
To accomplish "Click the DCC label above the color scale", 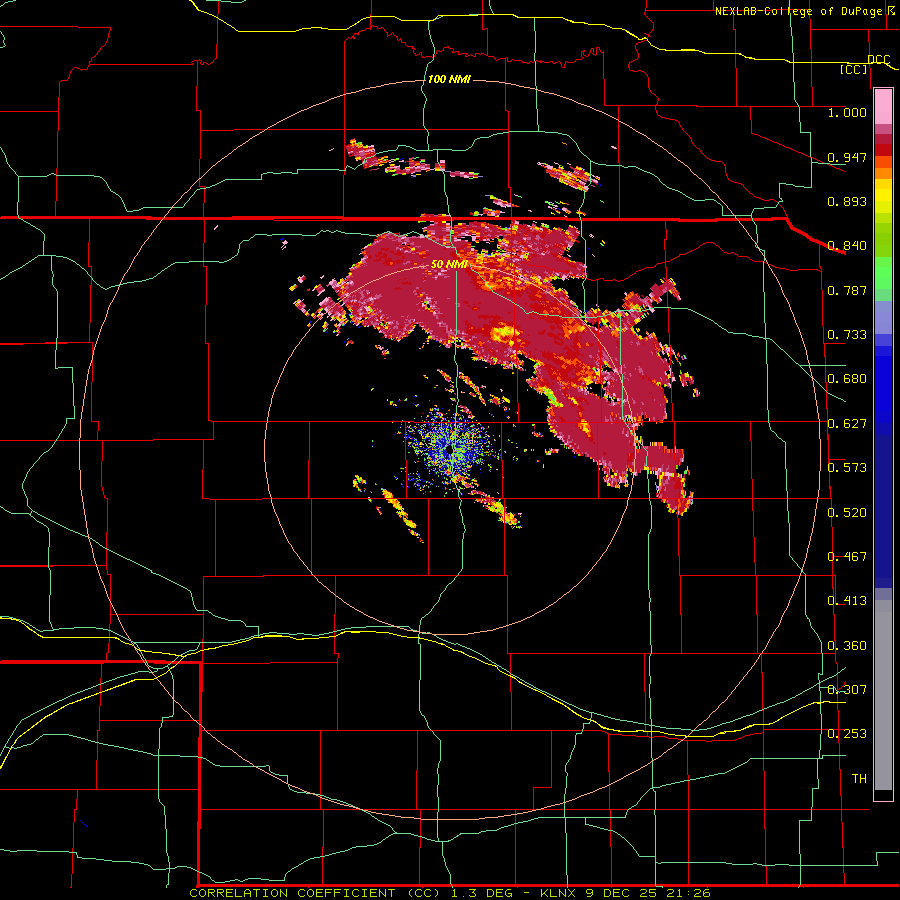I will point(878,60).
